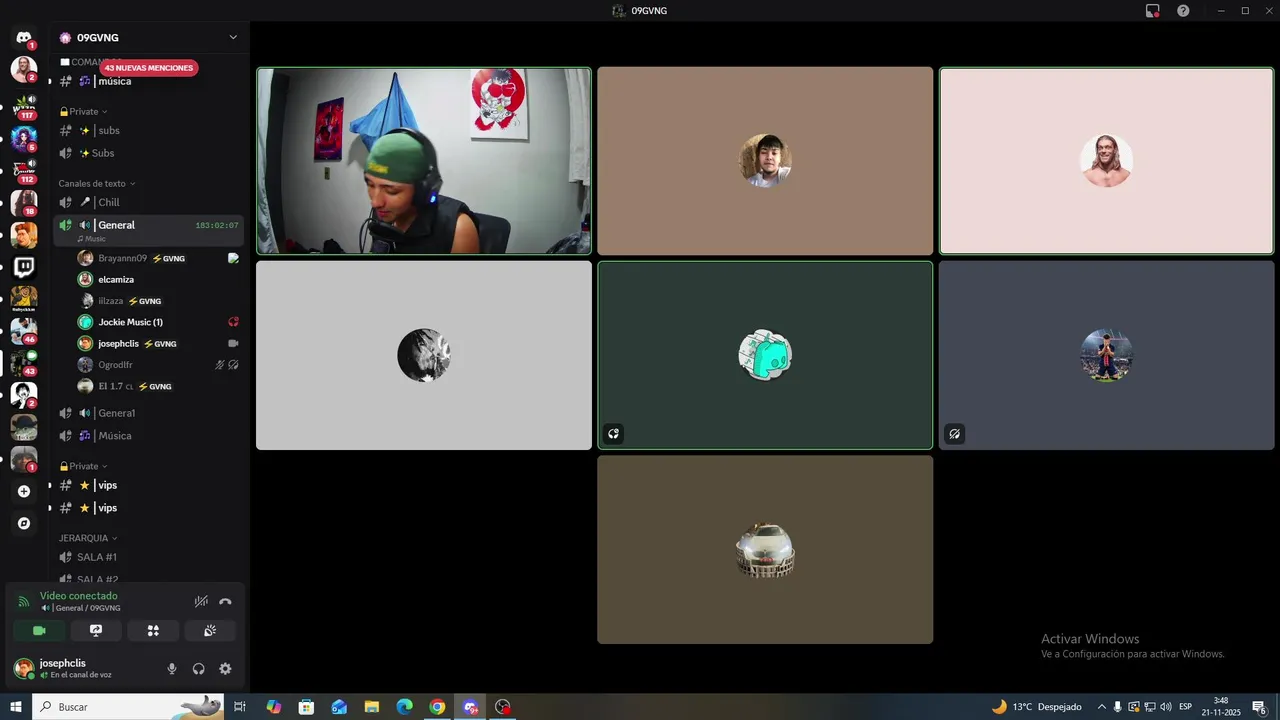Select iilzaza in the voice list

pos(159,301)
